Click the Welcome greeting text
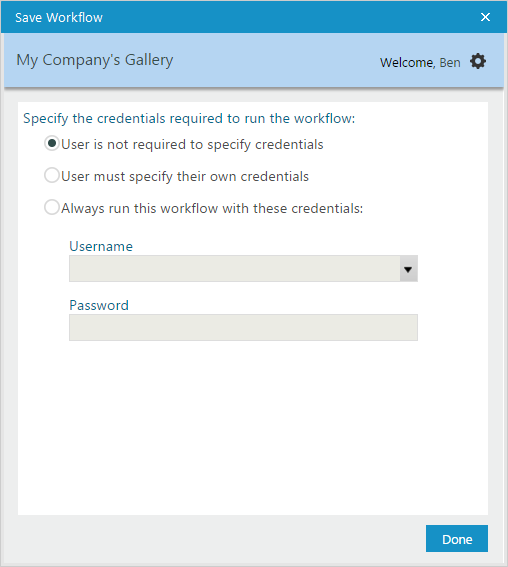The image size is (508, 567). coord(407,63)
